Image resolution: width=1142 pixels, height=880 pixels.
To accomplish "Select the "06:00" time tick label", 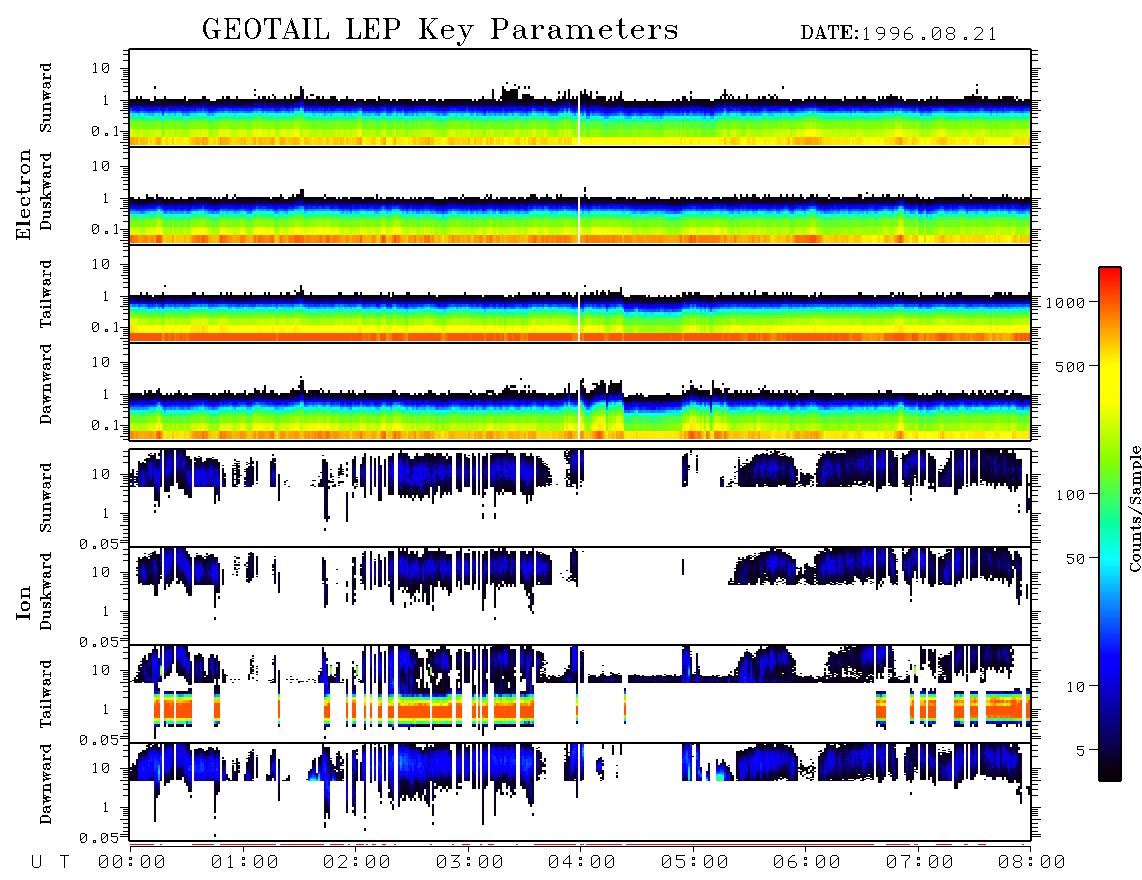I will (807, 863).
